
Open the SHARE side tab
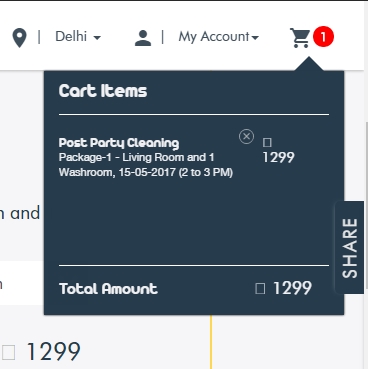[x=349, y=248]
